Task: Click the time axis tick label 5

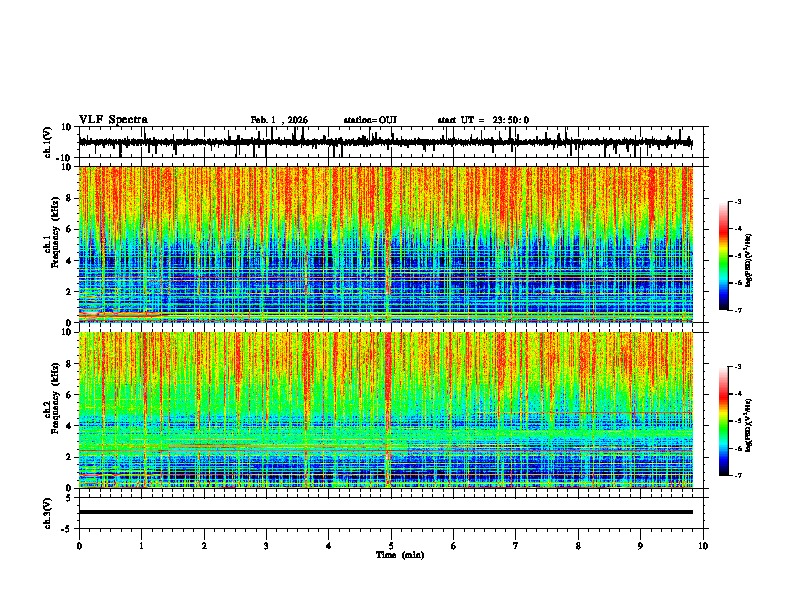Action: pyautogui.click(x=391, y=546)
